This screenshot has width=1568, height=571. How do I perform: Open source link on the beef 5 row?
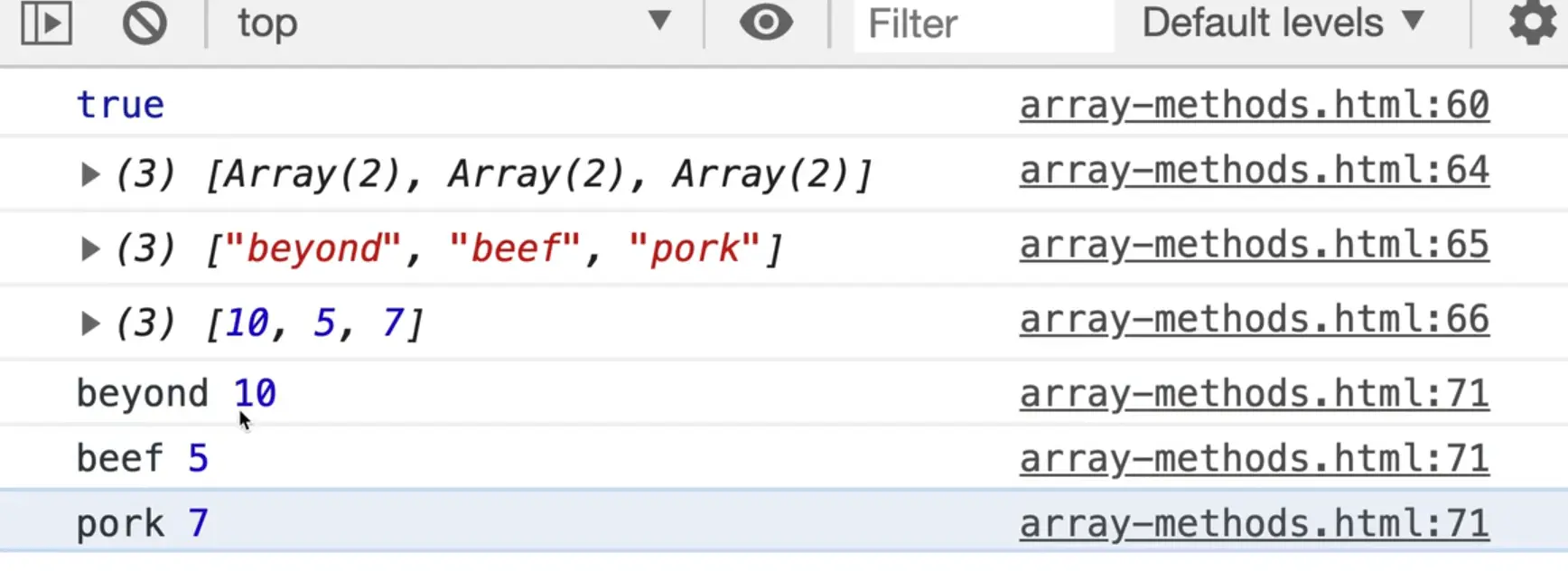pos(1254,459)
